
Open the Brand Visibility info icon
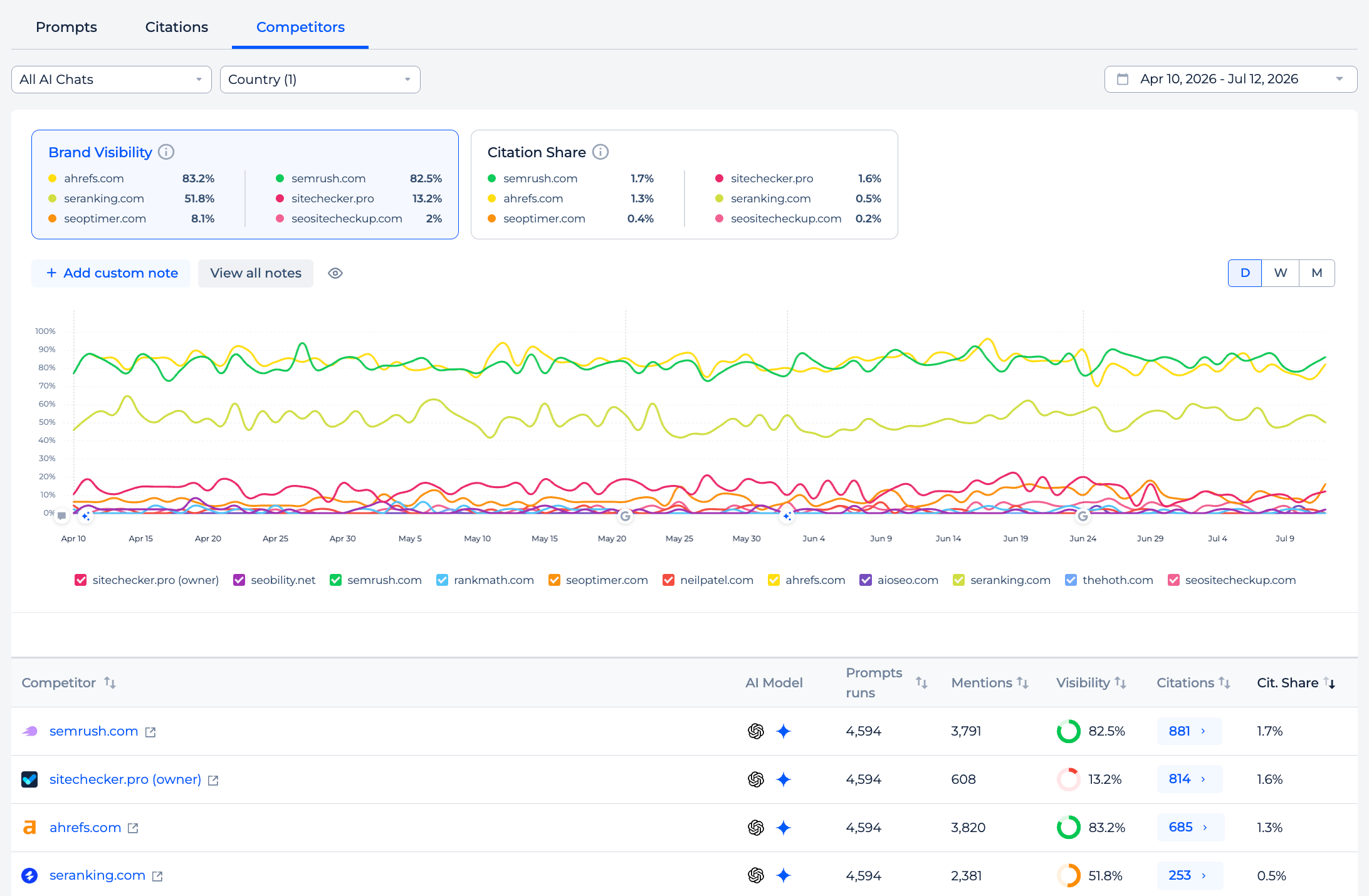[x=166, y=152]
